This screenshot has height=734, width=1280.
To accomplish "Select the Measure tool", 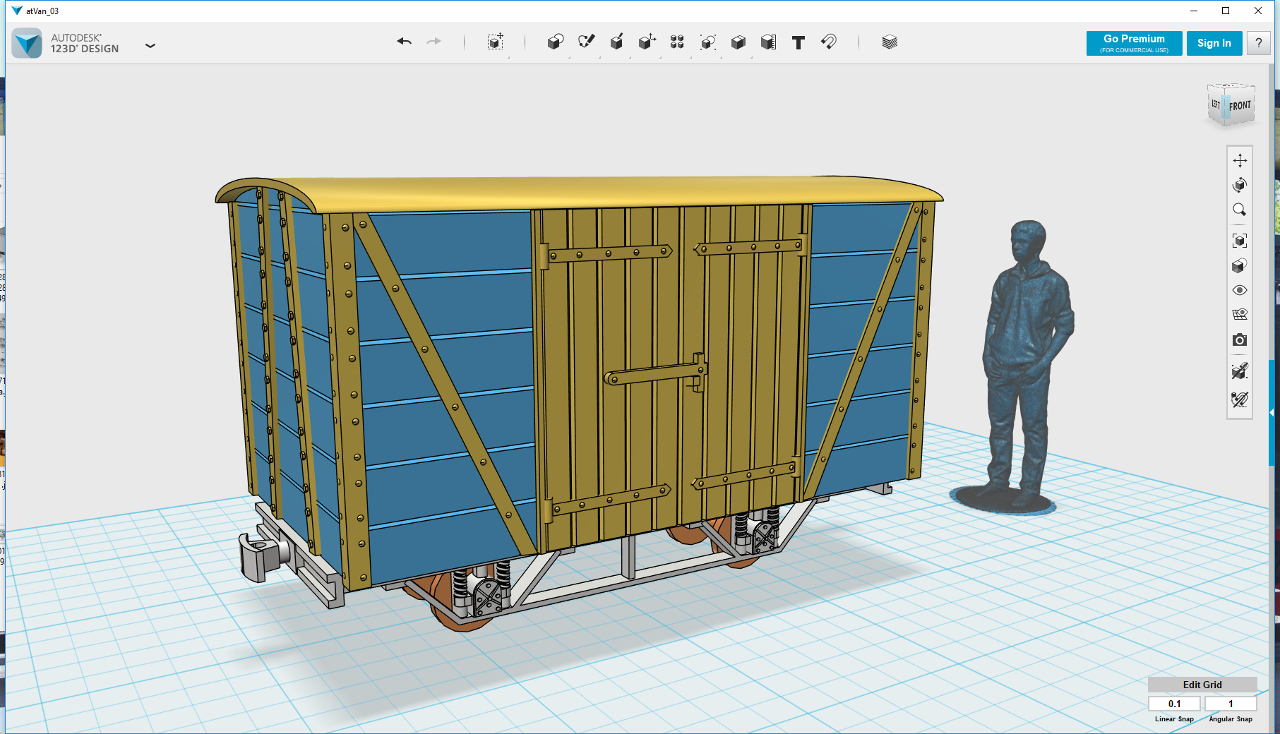I will click(x=768, y=42).
